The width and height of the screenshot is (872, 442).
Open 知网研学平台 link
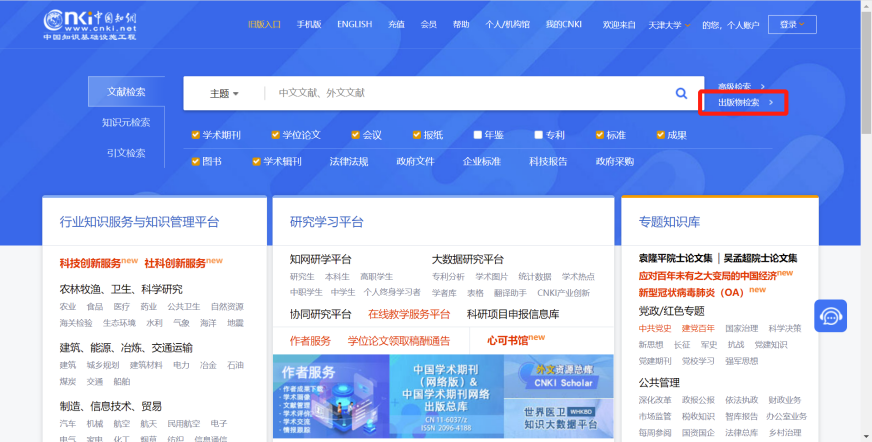[320, 259]
